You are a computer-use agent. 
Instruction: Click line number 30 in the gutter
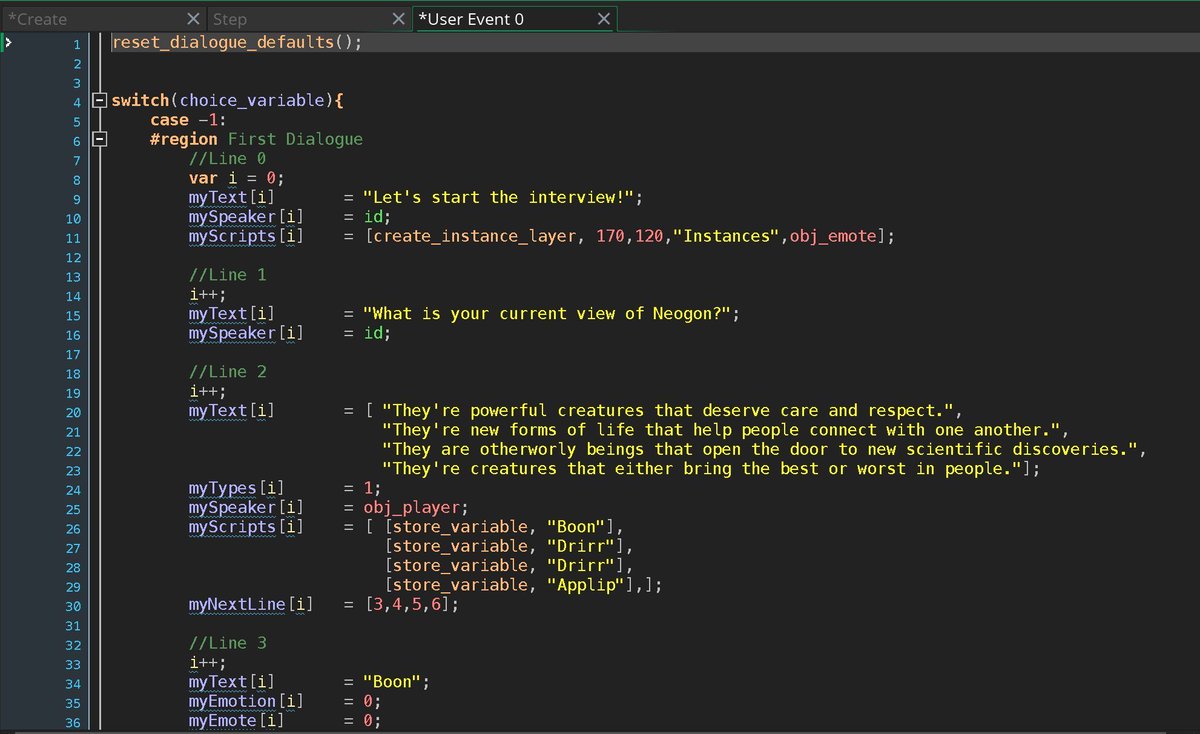click(x=72, y=605)
